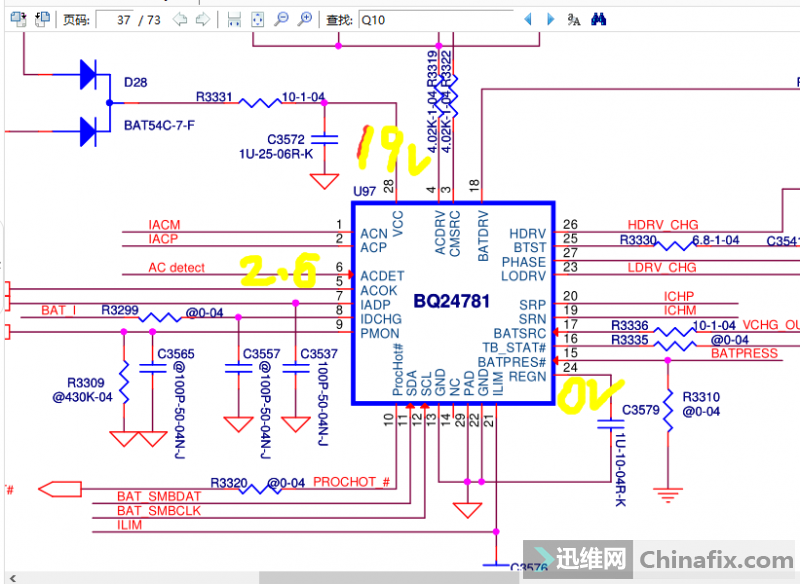Click the R3299 resistor label
Viewport: 800px width, 584px height.
click(x=120, y=310)
